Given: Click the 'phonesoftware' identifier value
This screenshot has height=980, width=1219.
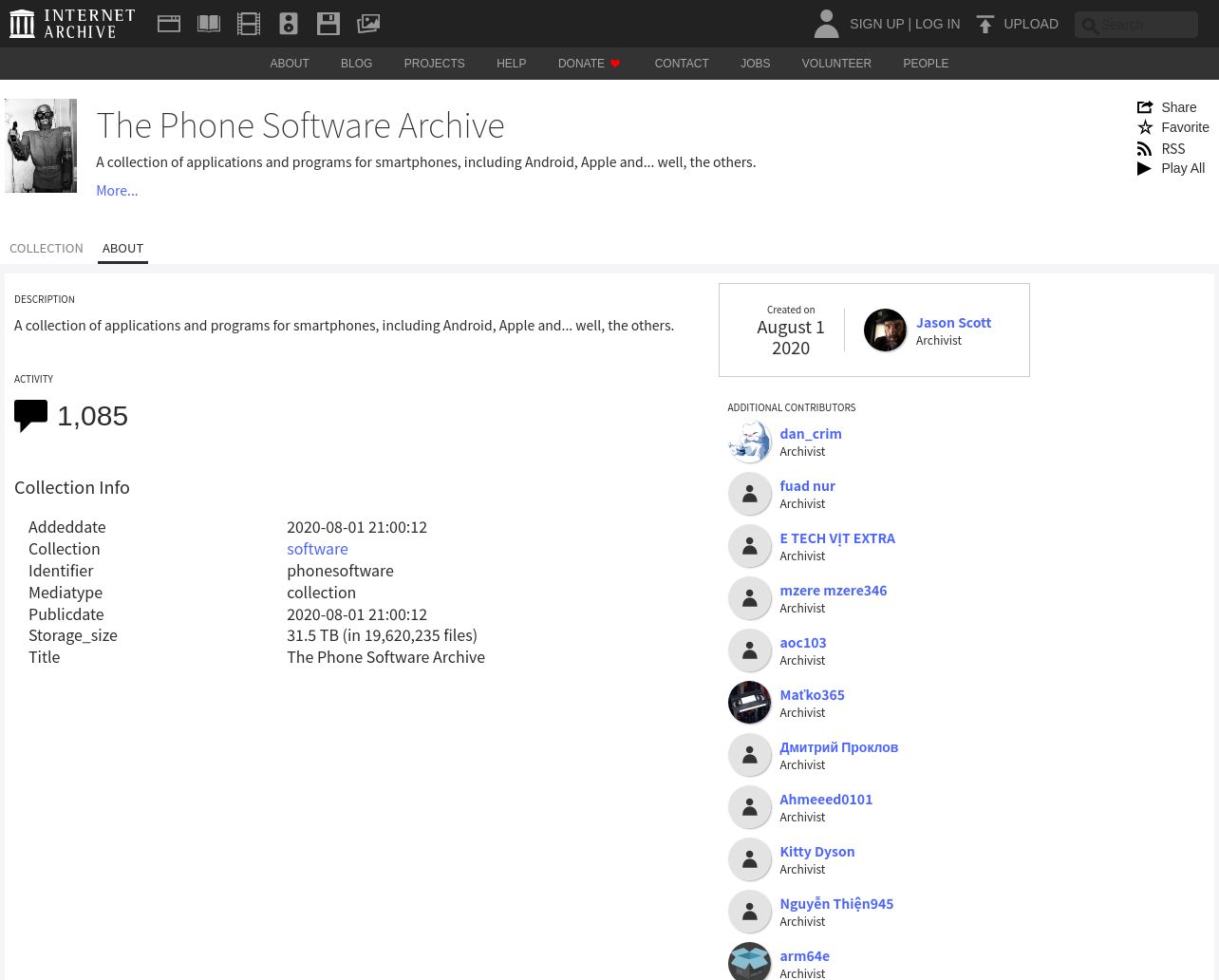Looking at the screenshot, I should (340, 571).
